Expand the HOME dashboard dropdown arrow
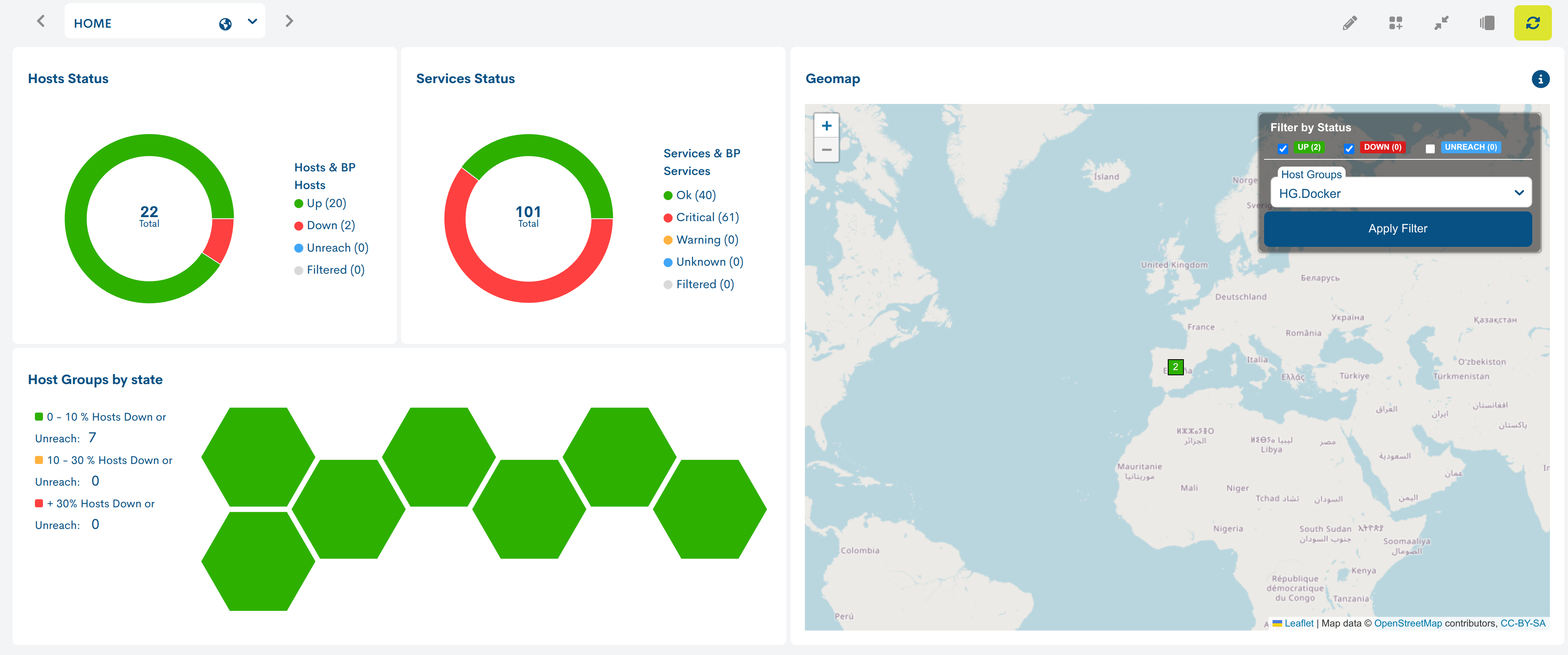This screenshot has height=655, width=1568. pyautogui.click(x=253, y=22)
